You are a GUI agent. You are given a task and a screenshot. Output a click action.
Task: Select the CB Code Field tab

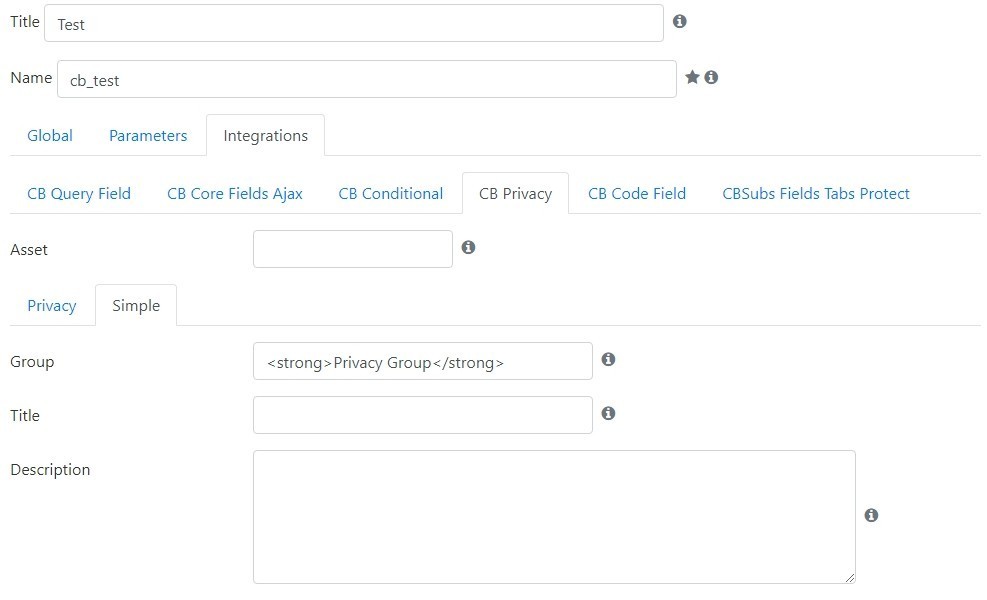(636, 193)
